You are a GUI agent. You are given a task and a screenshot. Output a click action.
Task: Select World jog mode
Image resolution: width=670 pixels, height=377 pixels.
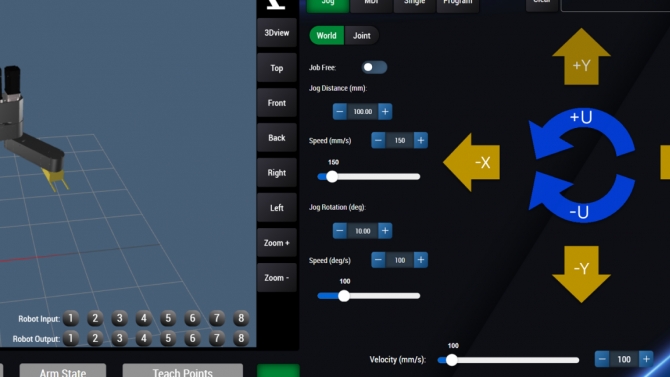pyautogui.click(x=326, y=35)
